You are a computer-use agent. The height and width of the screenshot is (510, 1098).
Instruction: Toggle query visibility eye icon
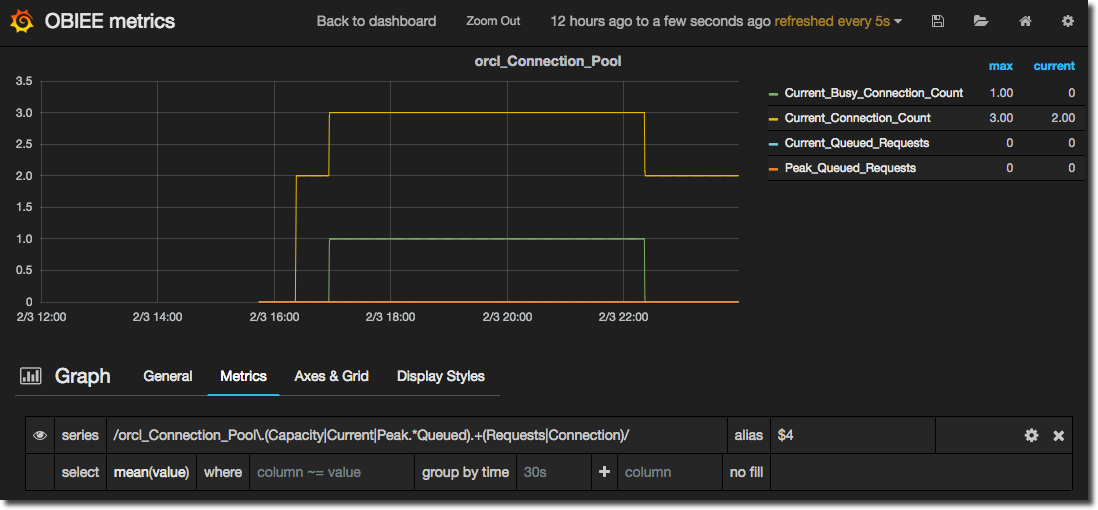(41, 436)
